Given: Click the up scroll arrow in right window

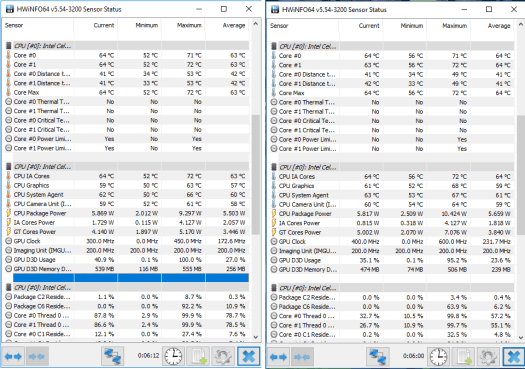Looking at the screenshot, I should 521,24.
